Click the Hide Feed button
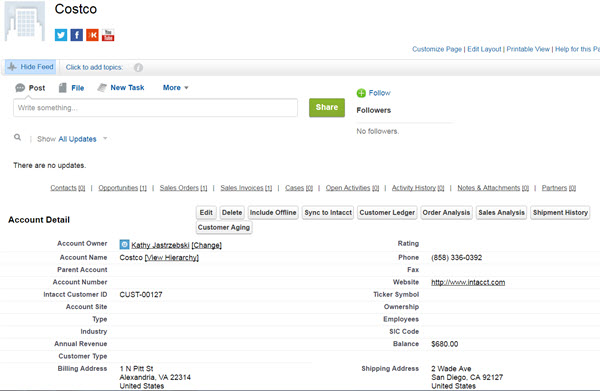 [x=31, y=67]
